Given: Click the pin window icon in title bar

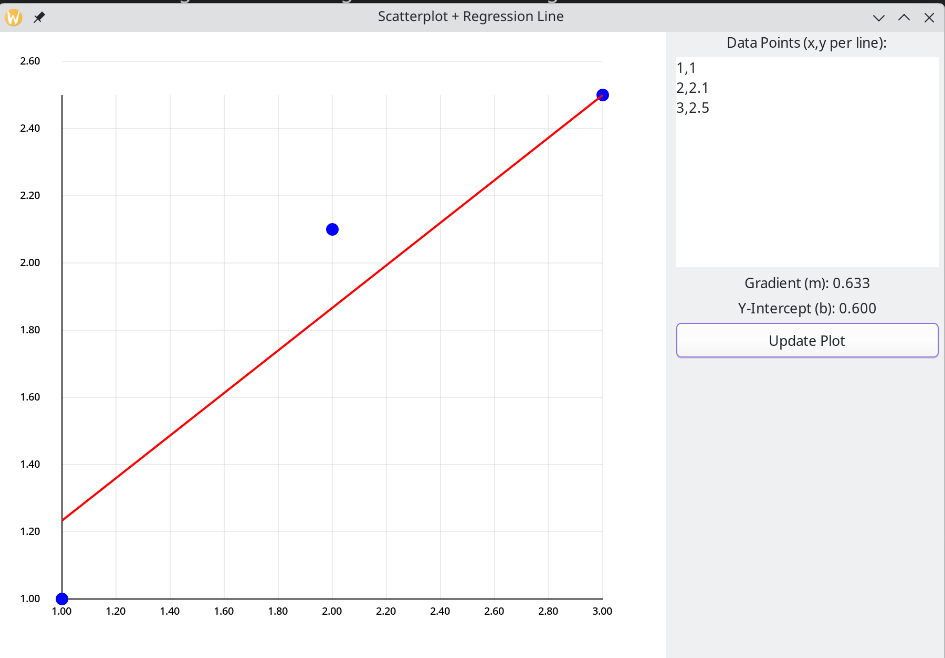Looking at the screenshot, I should point(39,17).
